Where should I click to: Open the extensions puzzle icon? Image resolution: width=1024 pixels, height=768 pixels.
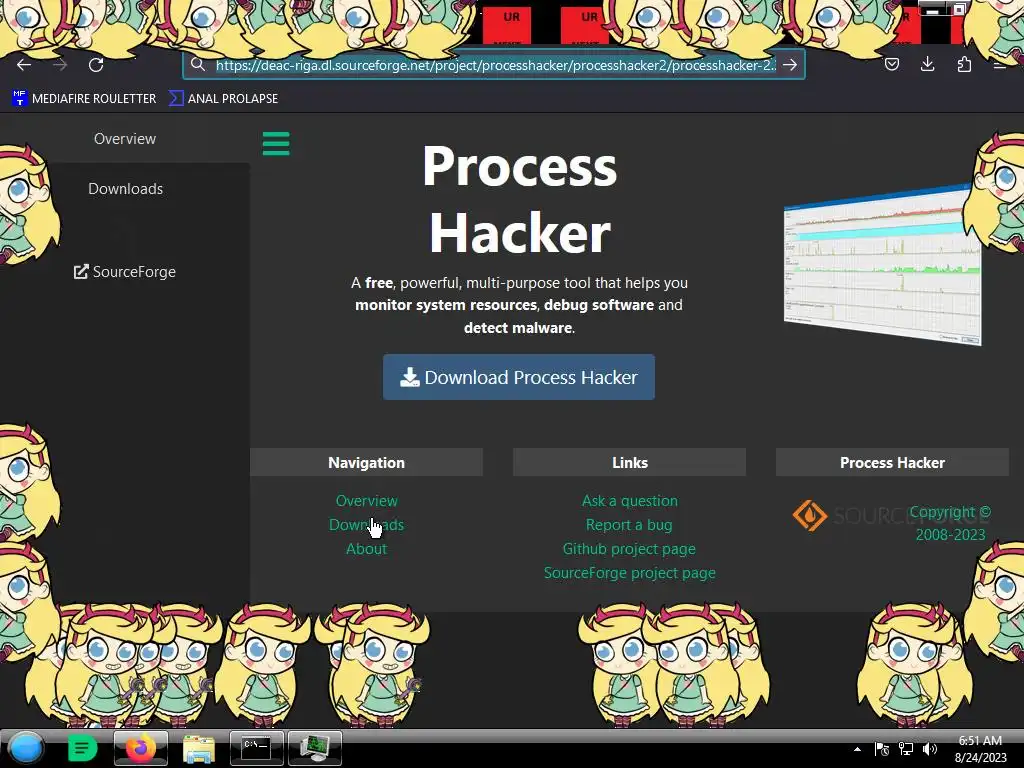click(964, 64)
